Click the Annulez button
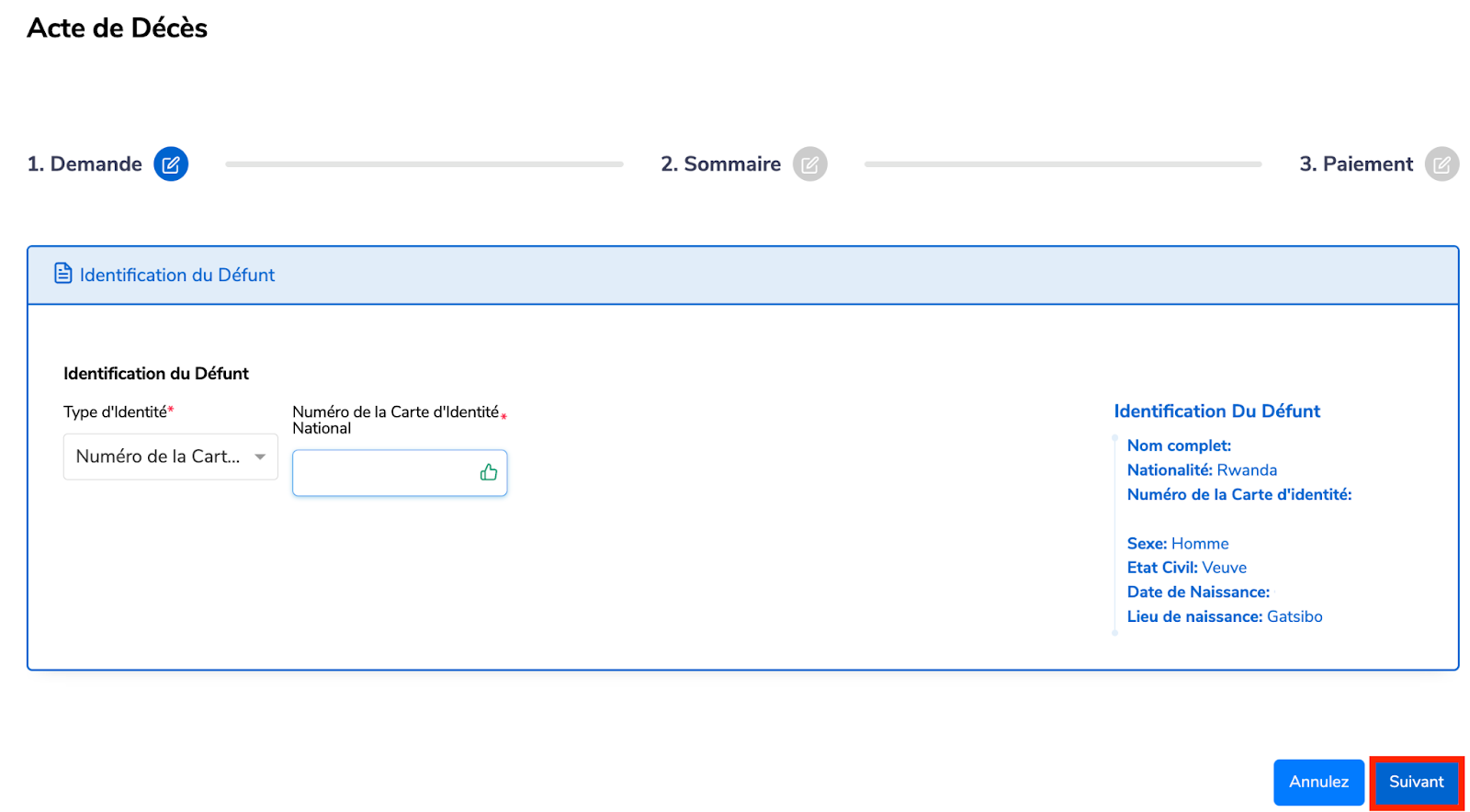1470x812 pixels. click(1318, 782)
